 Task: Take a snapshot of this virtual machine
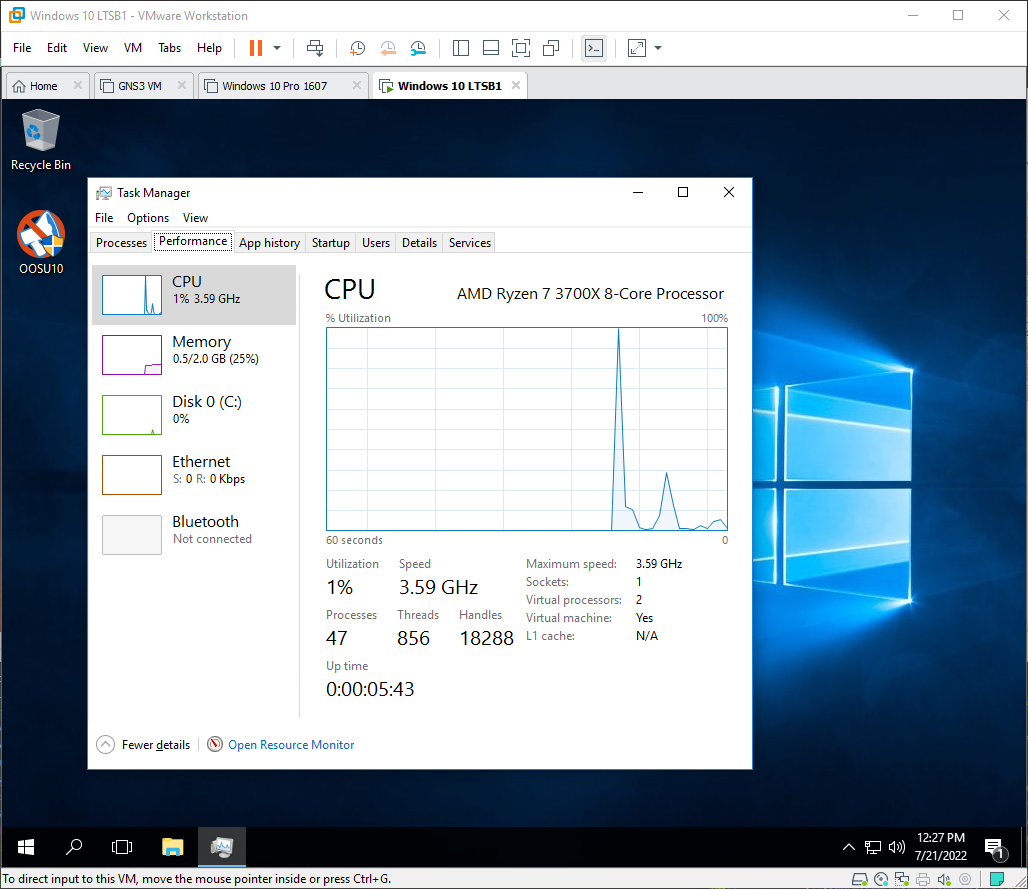click(357, 48)
